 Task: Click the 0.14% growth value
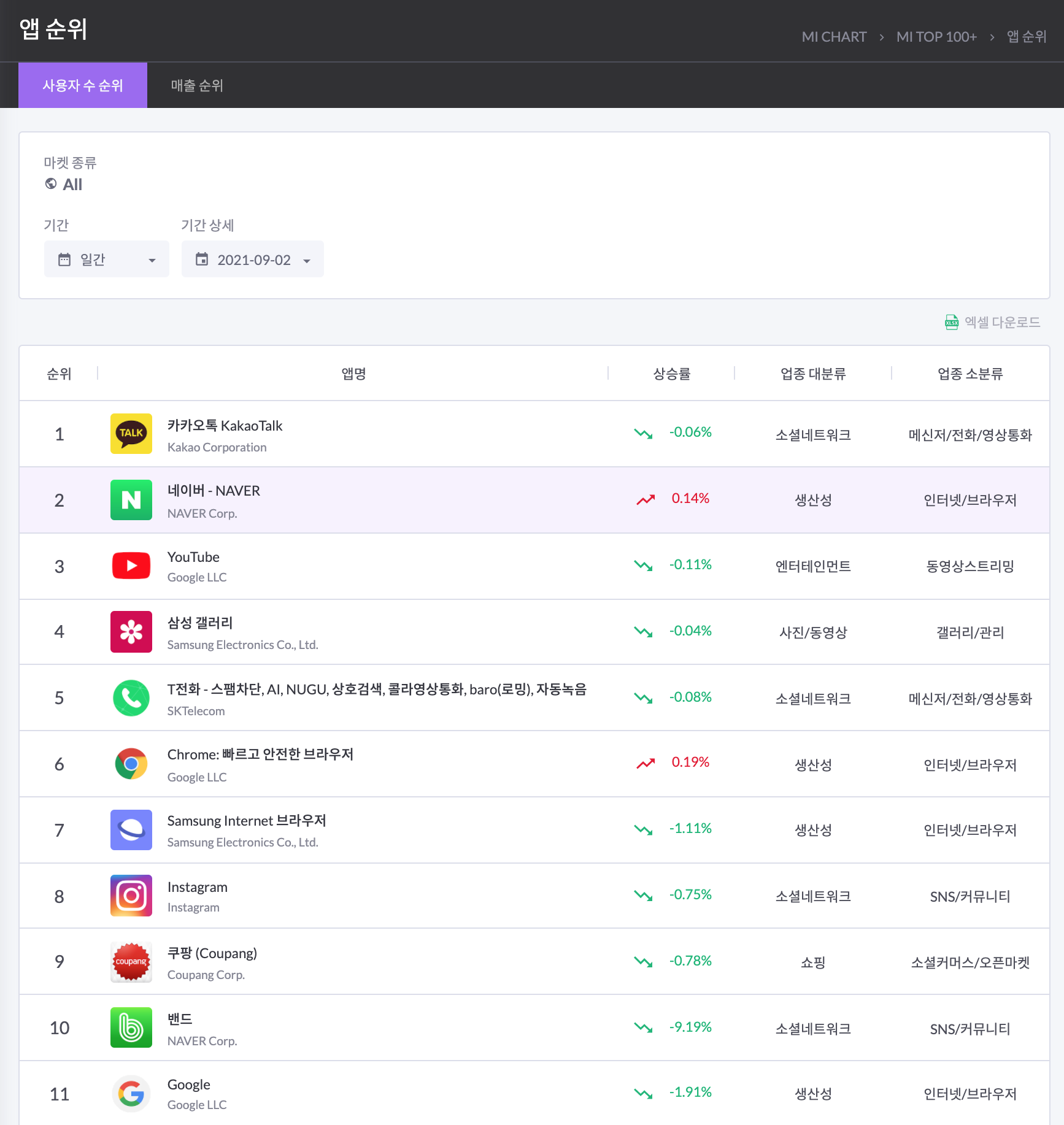690,498
